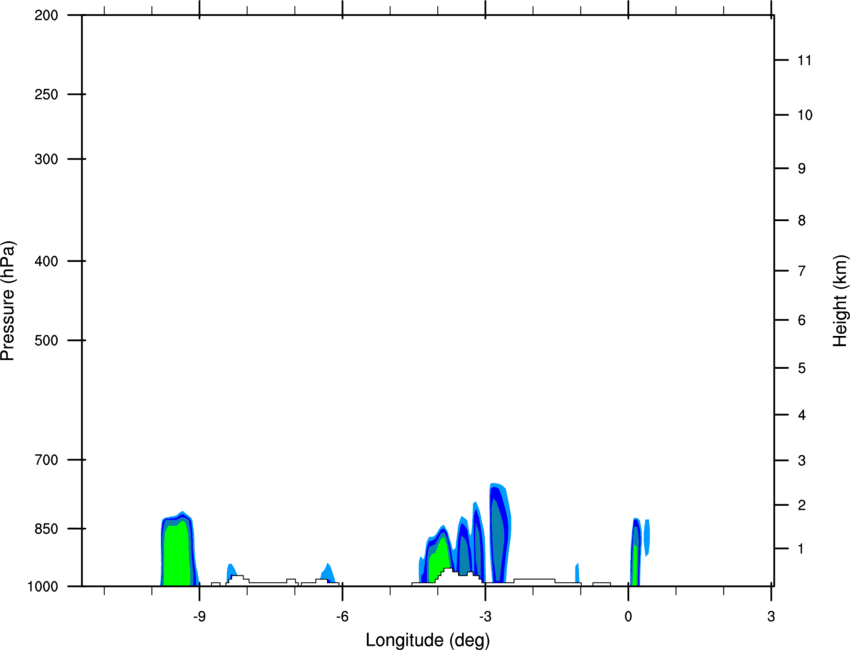Click the 7 km height label
The width and height of the screenshot is (850, 650).
point(802,271)
